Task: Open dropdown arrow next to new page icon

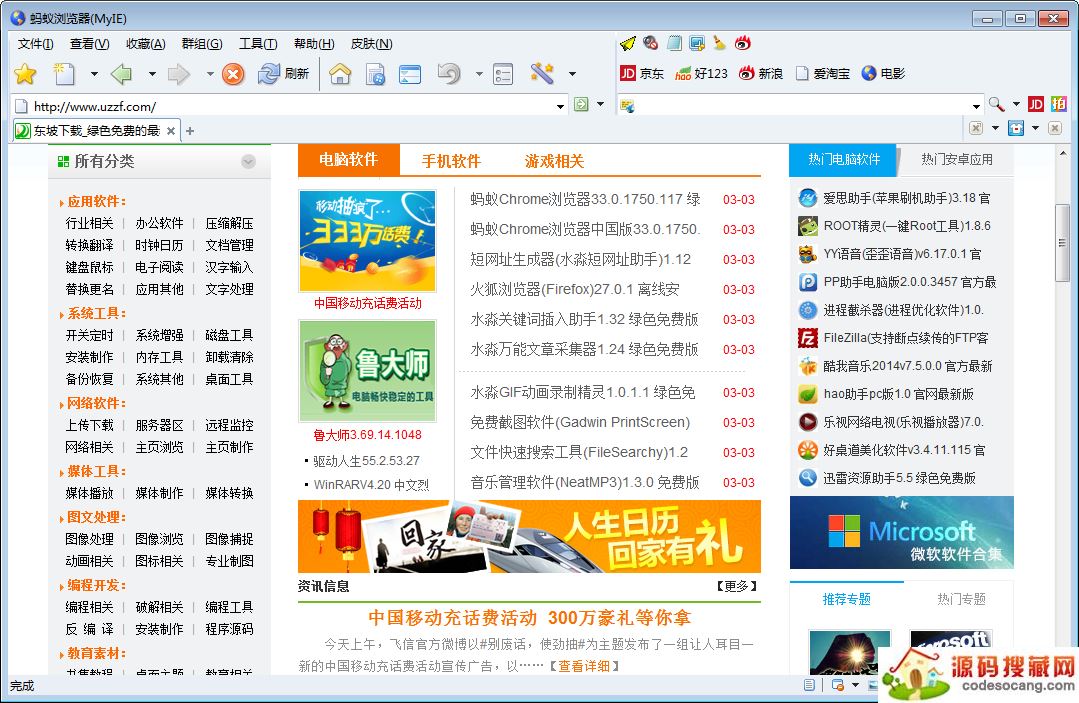Action: (x=94, y=74)
